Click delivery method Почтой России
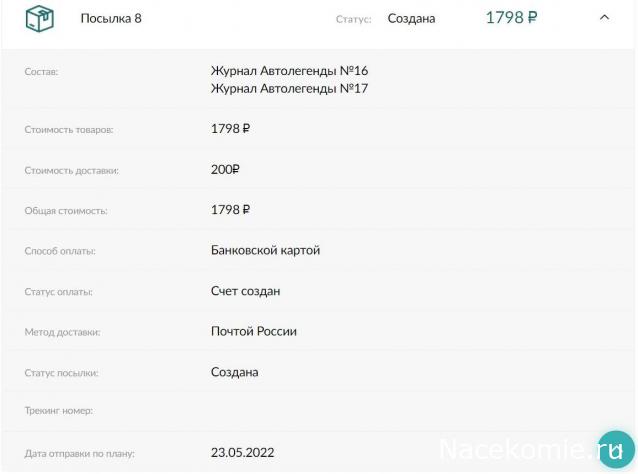Screen dimensions: 638x474 point(253,331)
